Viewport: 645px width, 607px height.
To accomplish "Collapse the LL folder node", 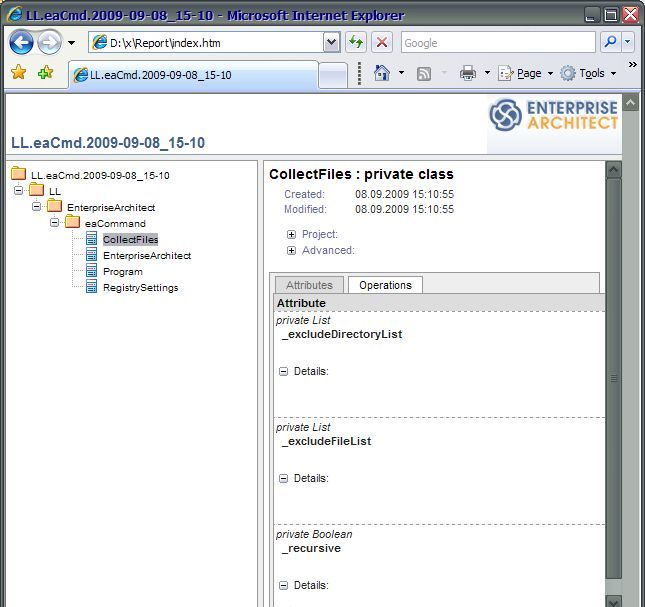I will [18, 190].
